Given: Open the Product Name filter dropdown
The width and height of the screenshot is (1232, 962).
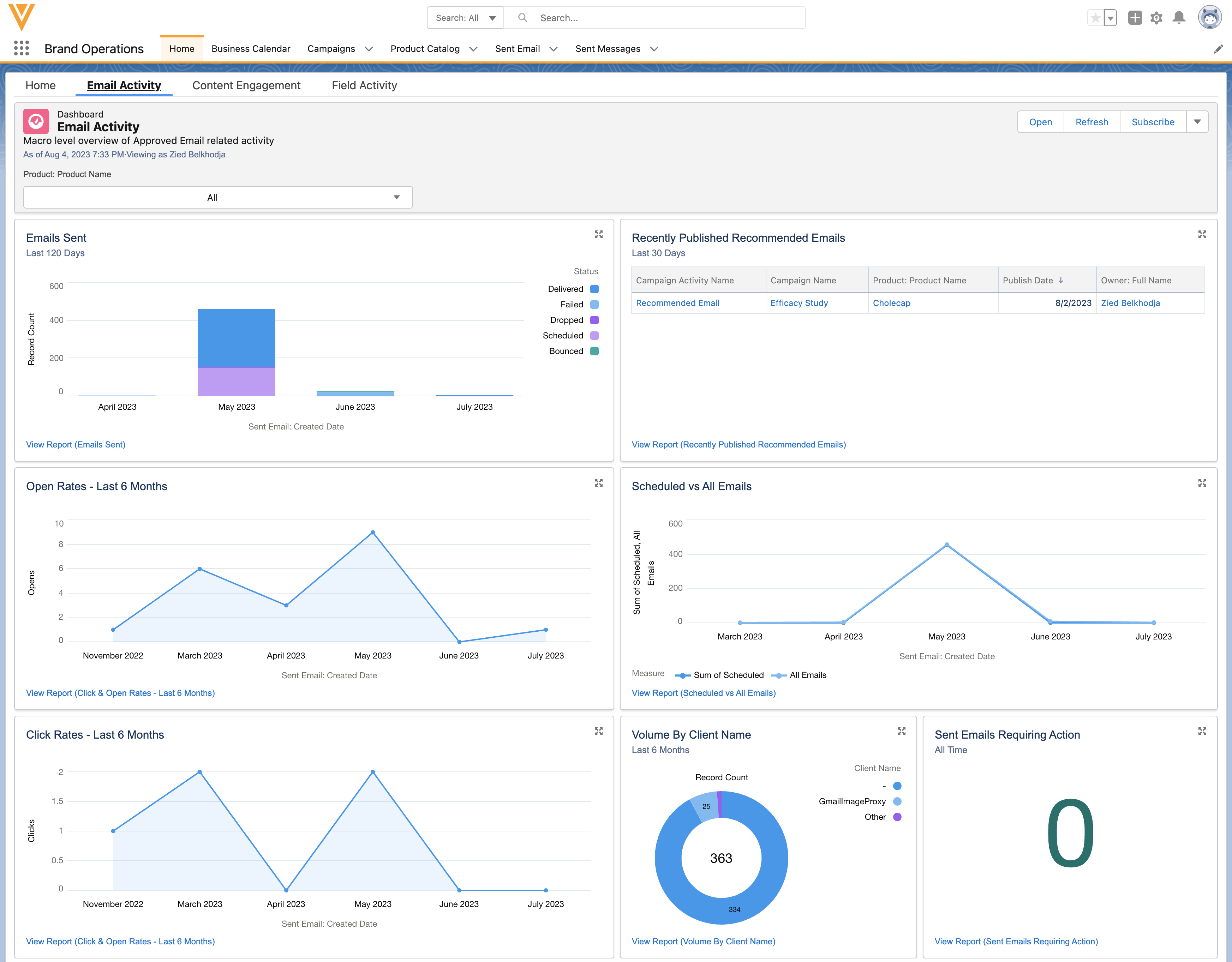Looking at the screenshot, I should (218, 197).
